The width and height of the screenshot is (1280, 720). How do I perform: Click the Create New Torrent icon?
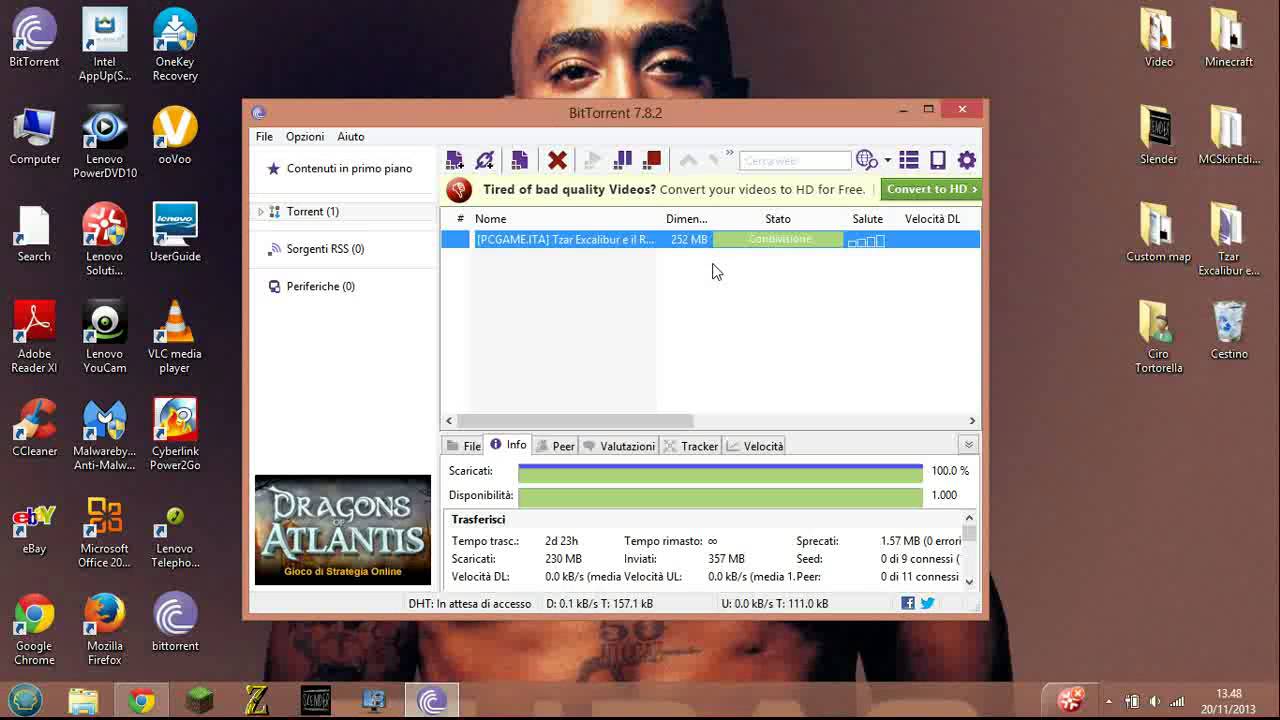(520, 160)
